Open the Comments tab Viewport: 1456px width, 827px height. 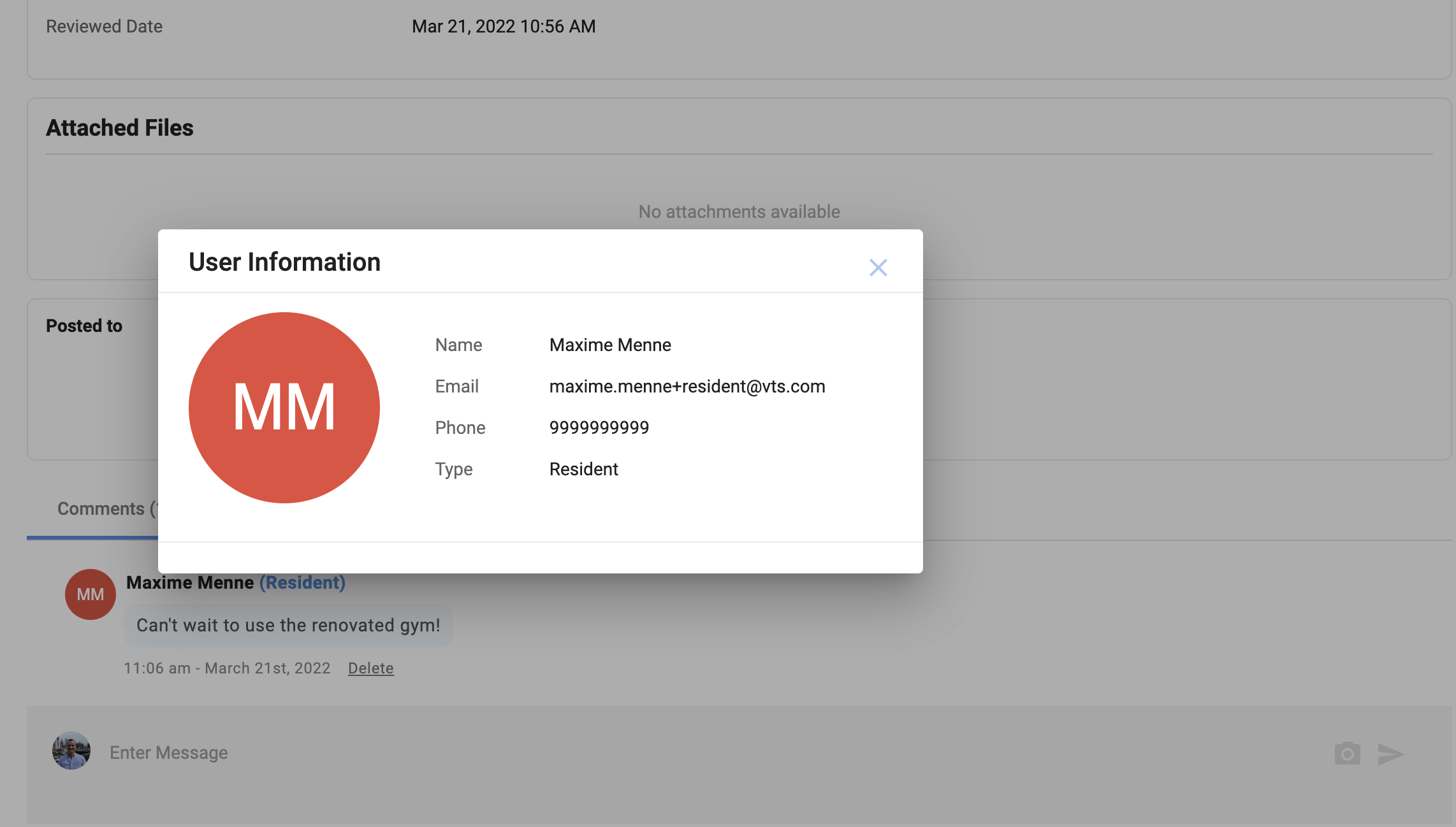[102, 509]
